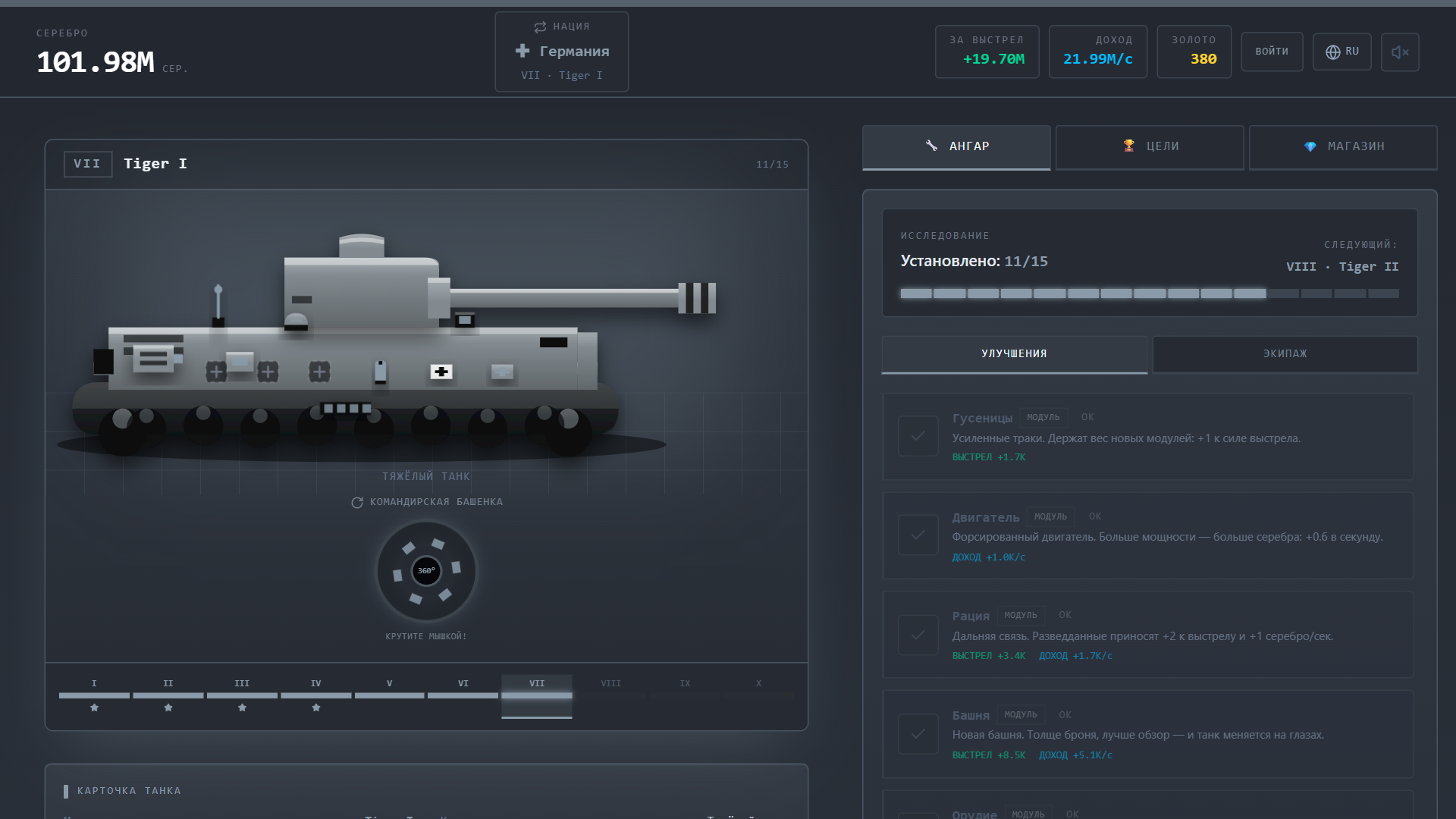Viewport: 1456px width, 819px height.
Task: Click the КАРТОЧКА ТАНКА section header
Action: [129, 791]
